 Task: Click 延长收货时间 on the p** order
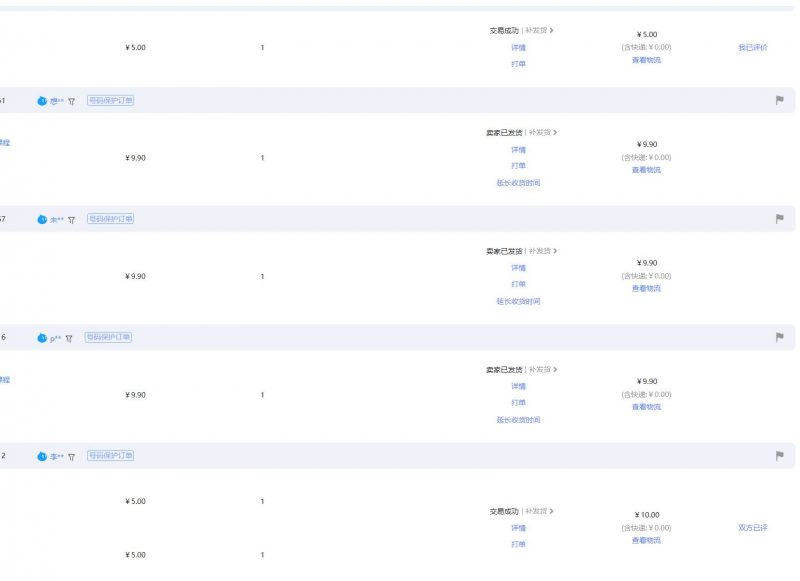coord(516,420)
